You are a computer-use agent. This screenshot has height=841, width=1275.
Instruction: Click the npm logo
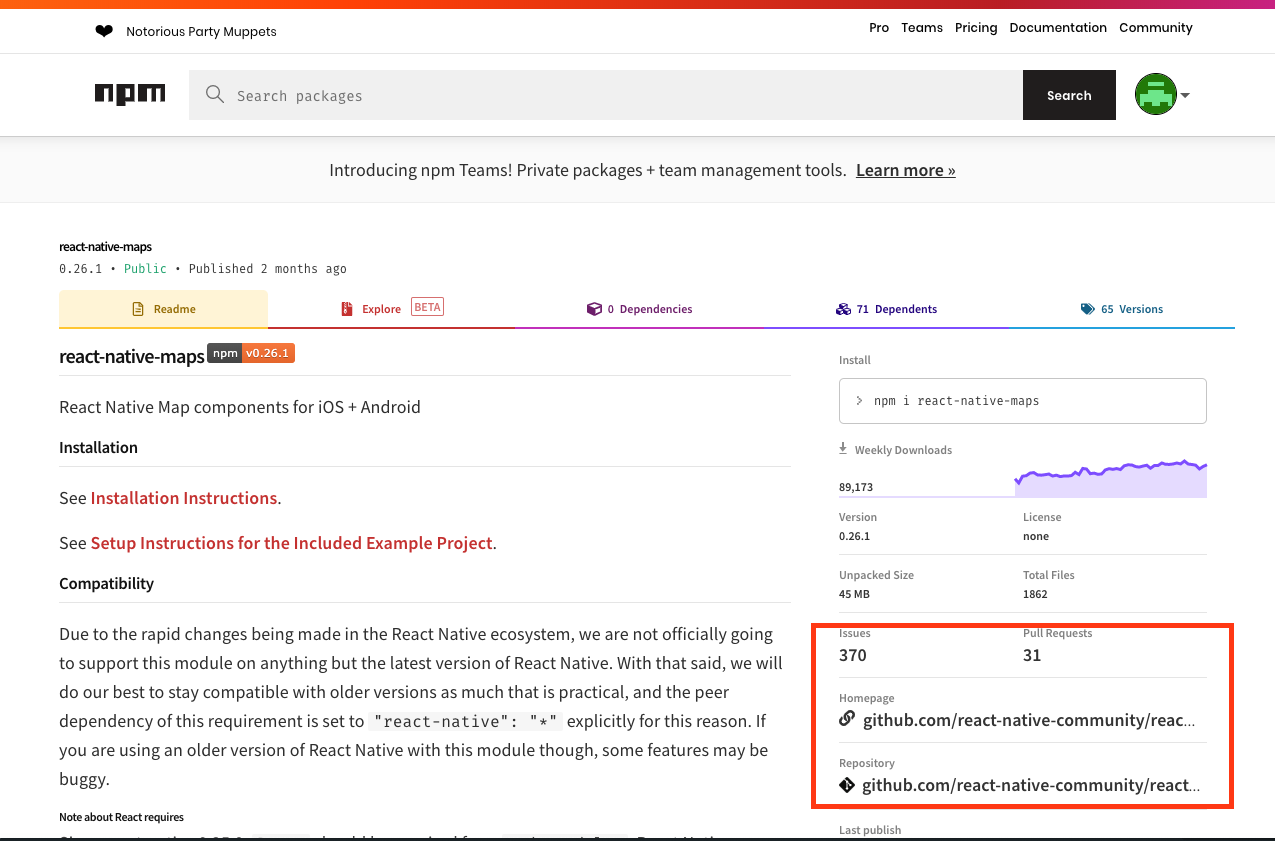pyautogui.click(x=130, y=94)
